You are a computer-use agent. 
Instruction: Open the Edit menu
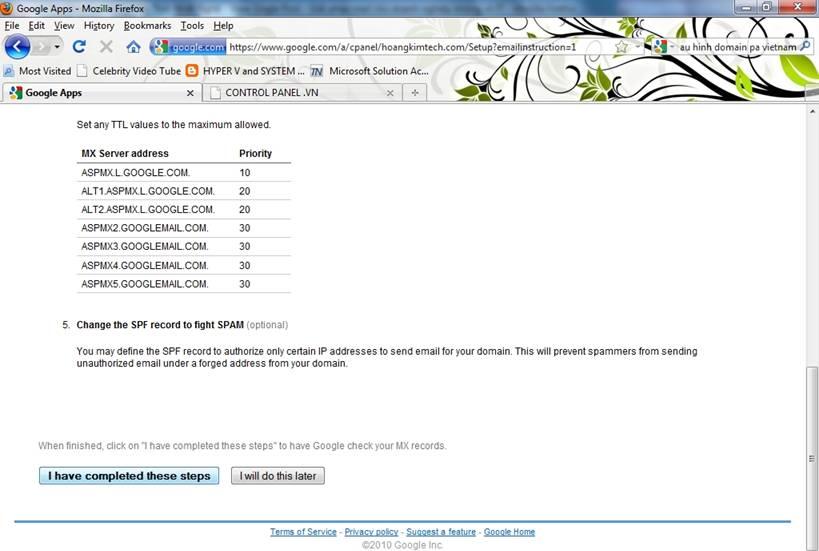36,26
